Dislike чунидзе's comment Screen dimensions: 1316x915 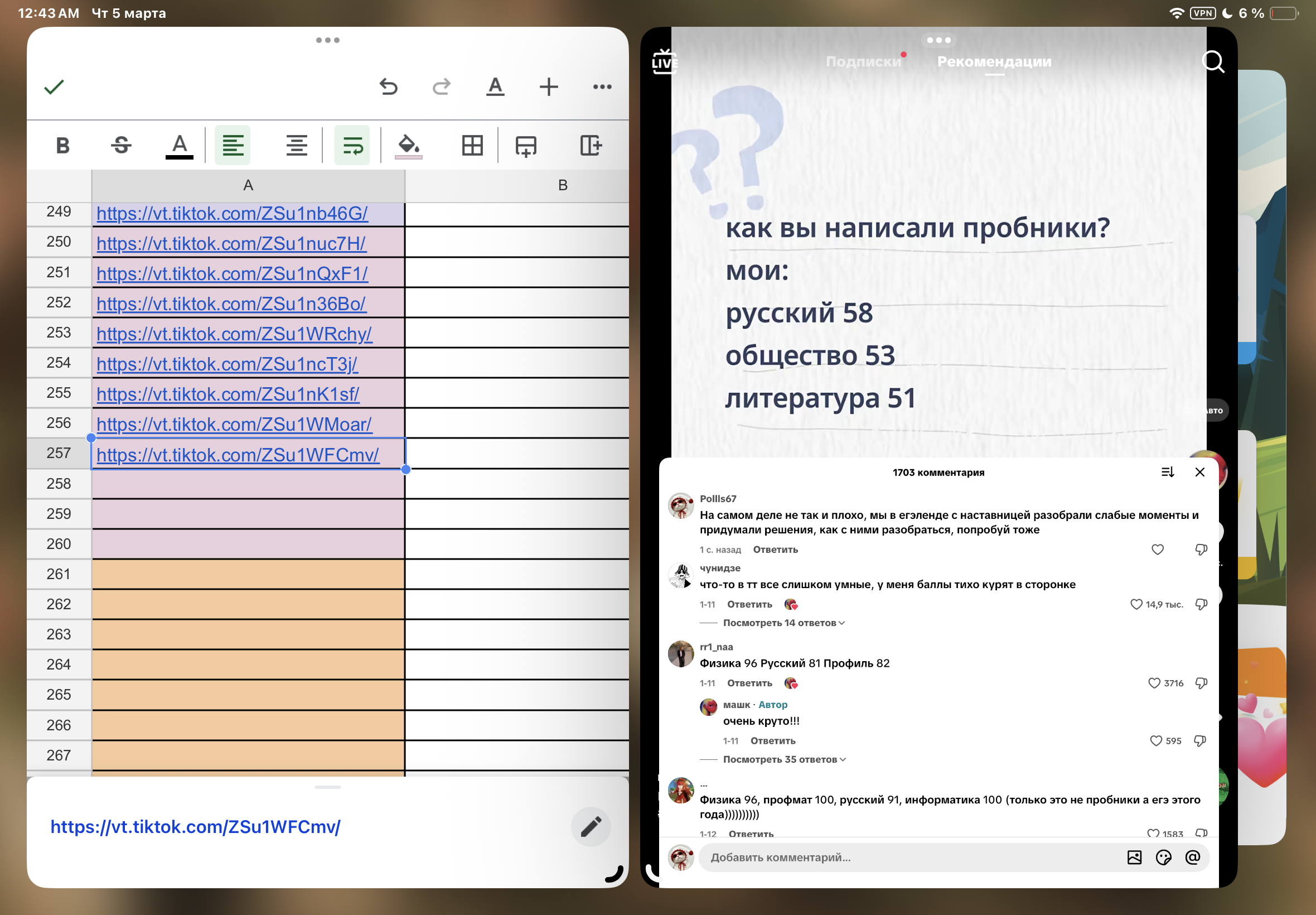(1201, 605)
